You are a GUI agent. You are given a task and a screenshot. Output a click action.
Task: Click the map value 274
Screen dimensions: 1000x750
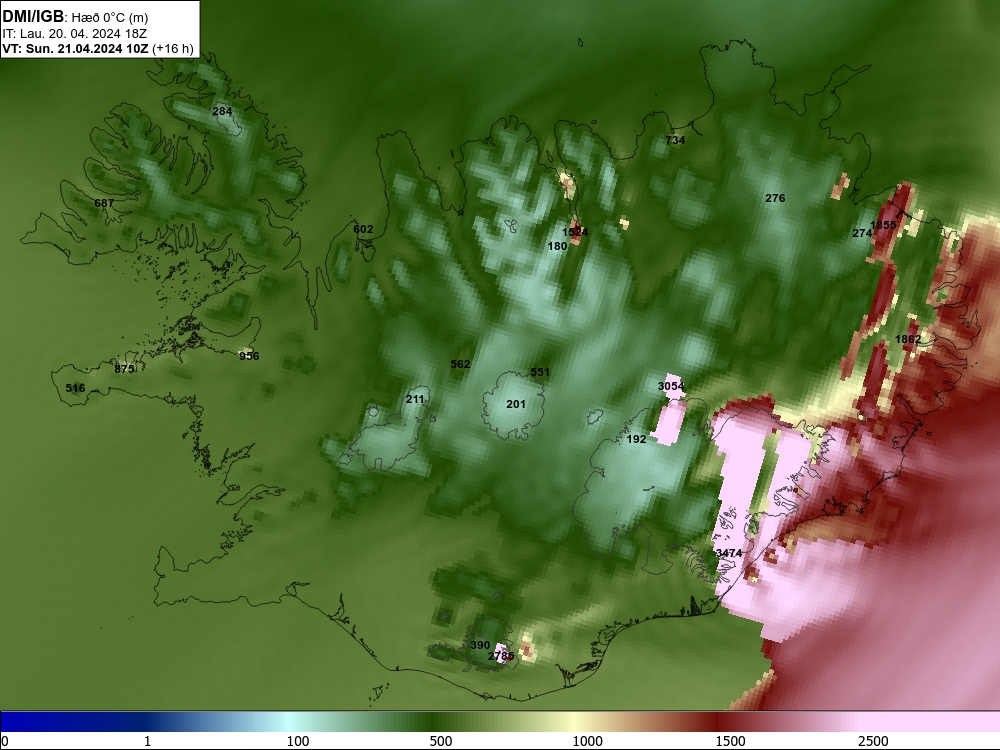click(x=862, y=233)
